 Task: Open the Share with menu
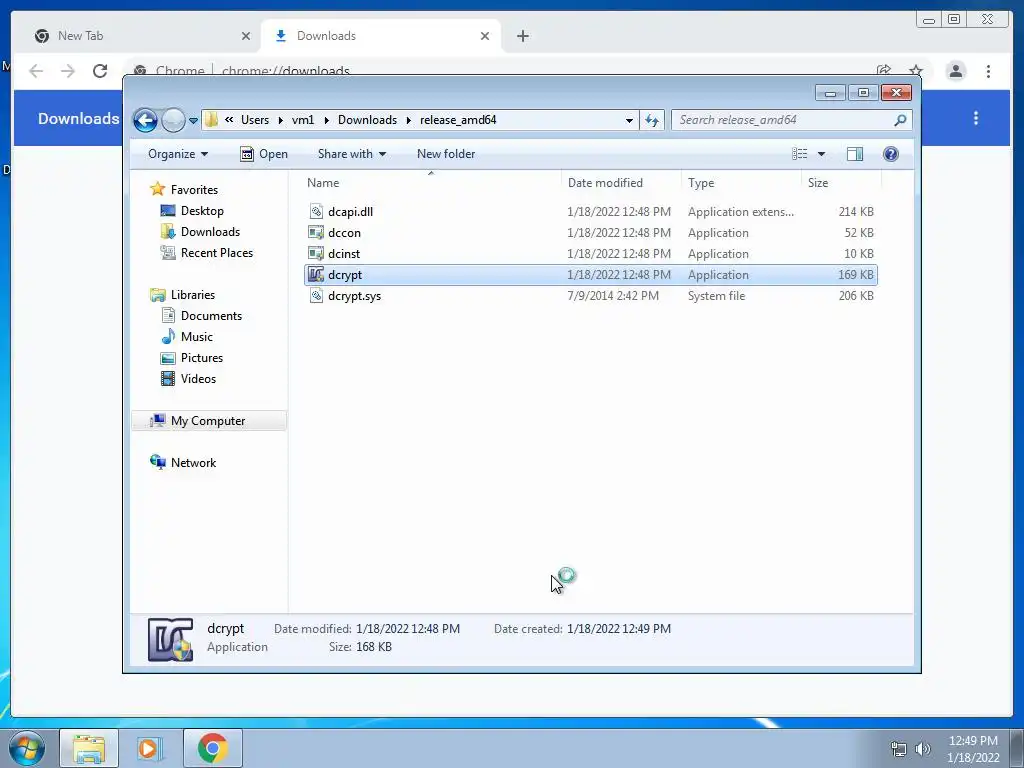(x=351, y=154)
